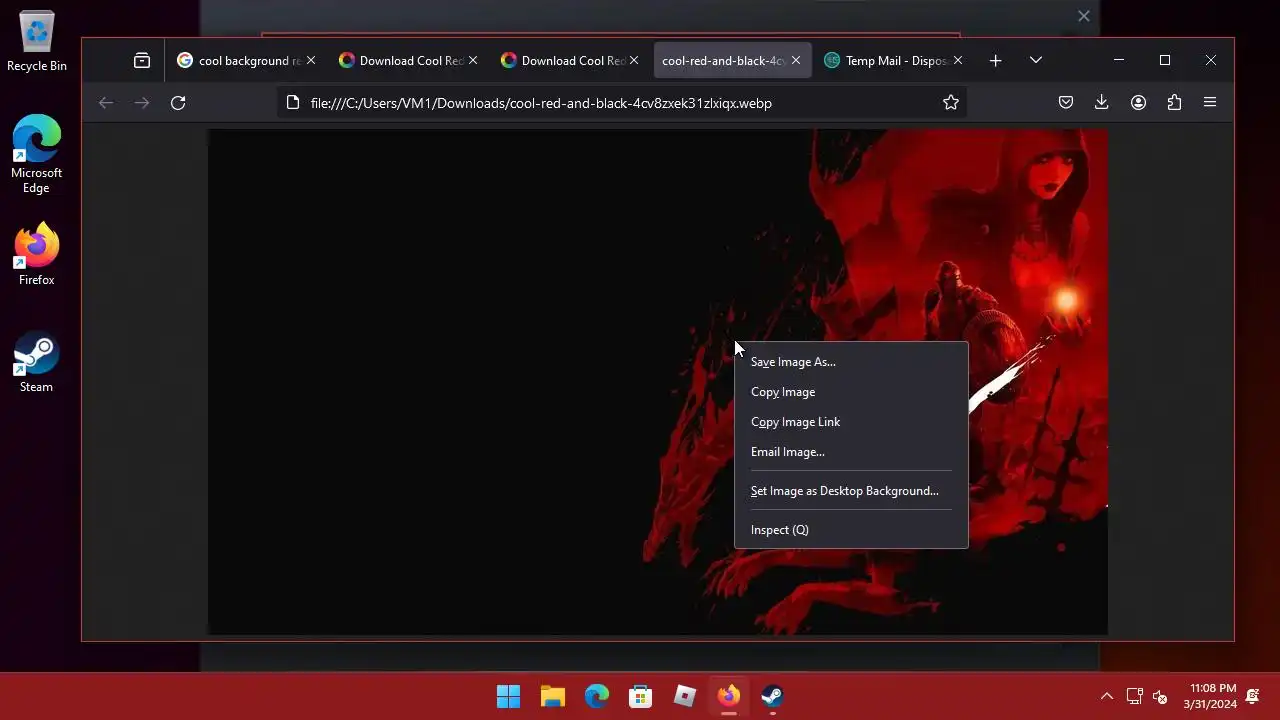Image resolution: width=1280 pixels, height=720 pixels.
Task: Open Microsoft Store from the taskbar
Action: click(x=641, y=696)
